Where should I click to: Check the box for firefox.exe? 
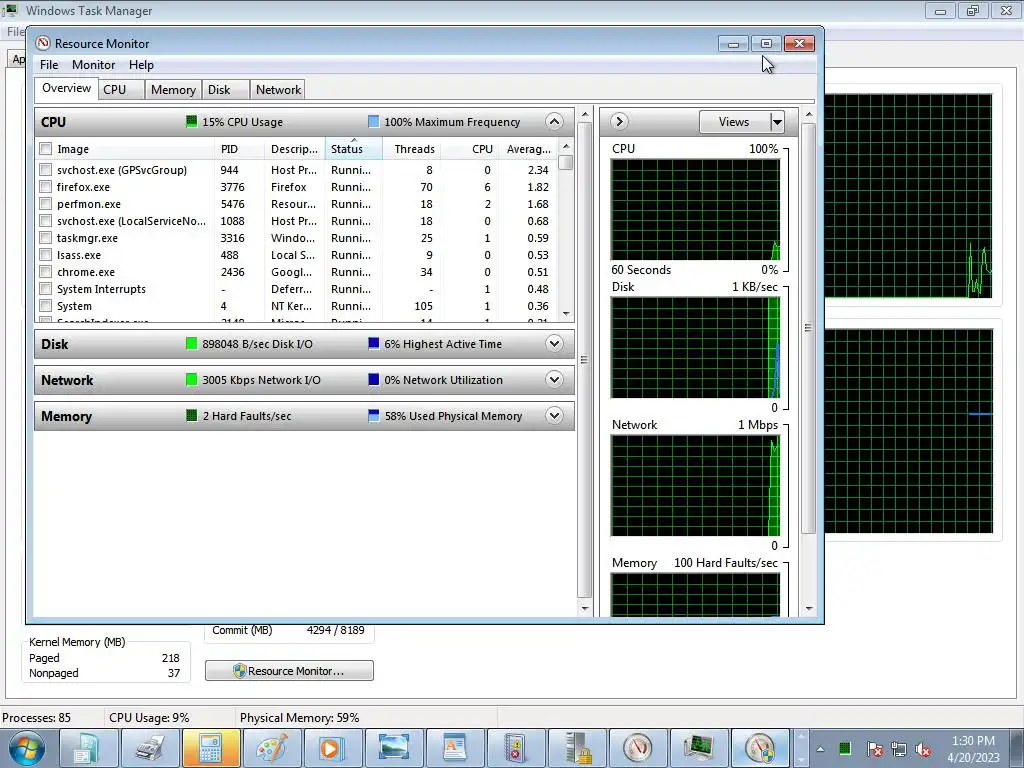[46, 187]
